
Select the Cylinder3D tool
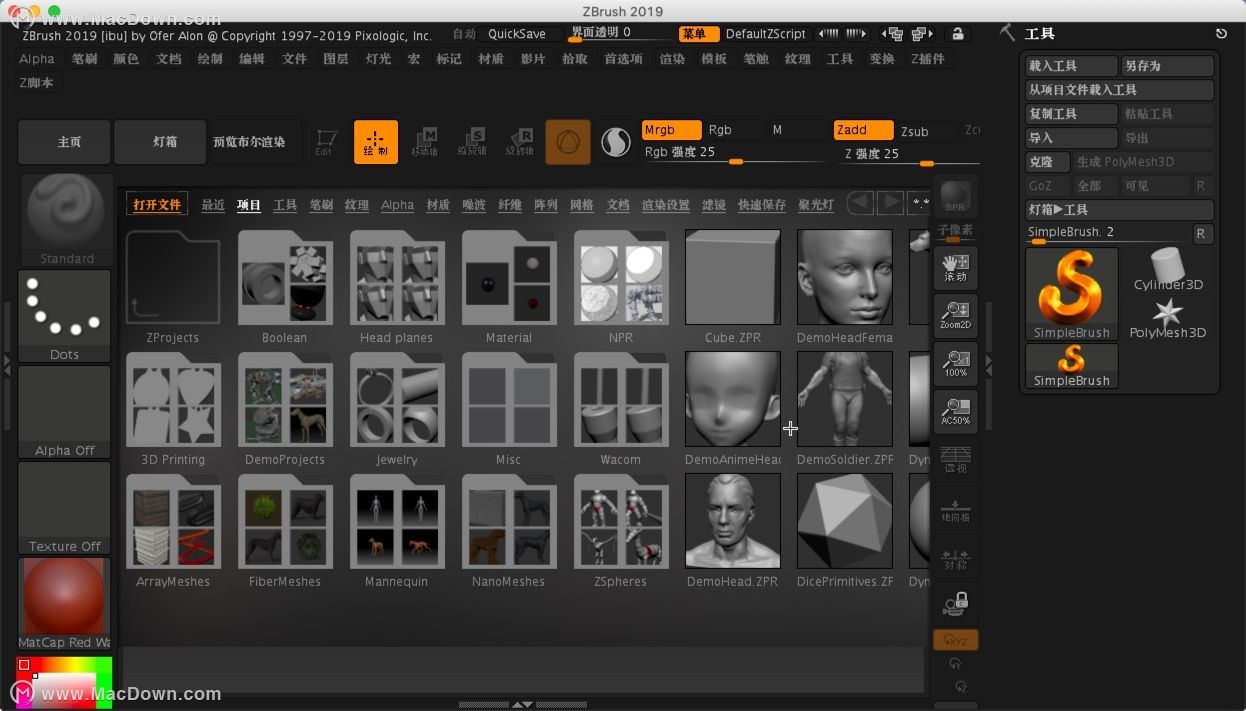point(1168,270)
